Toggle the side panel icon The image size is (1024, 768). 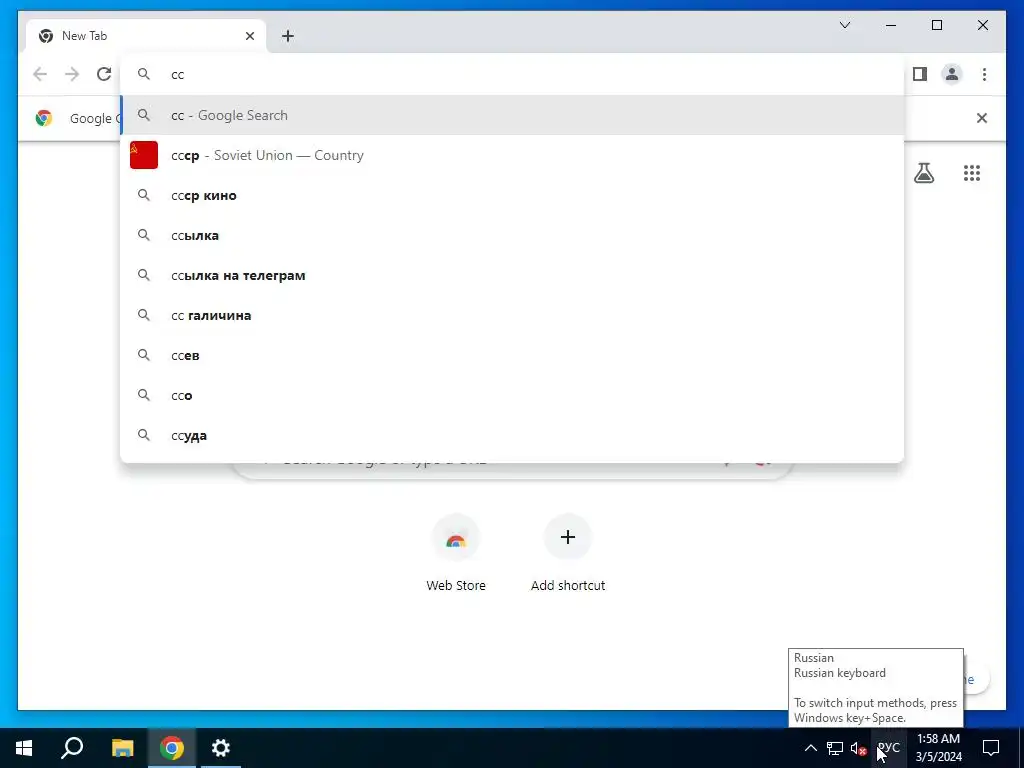[920, 74]
